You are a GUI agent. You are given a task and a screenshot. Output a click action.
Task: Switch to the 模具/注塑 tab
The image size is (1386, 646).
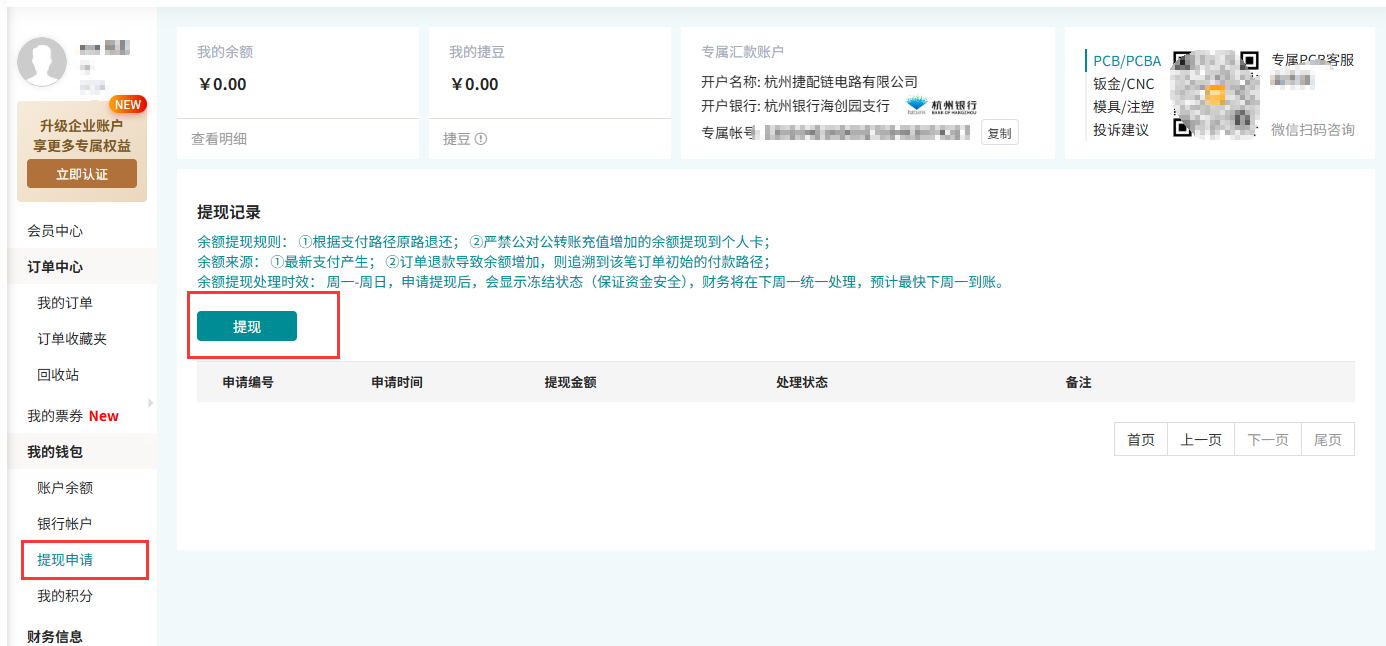pyautogui.click(x=1123, y=107)
